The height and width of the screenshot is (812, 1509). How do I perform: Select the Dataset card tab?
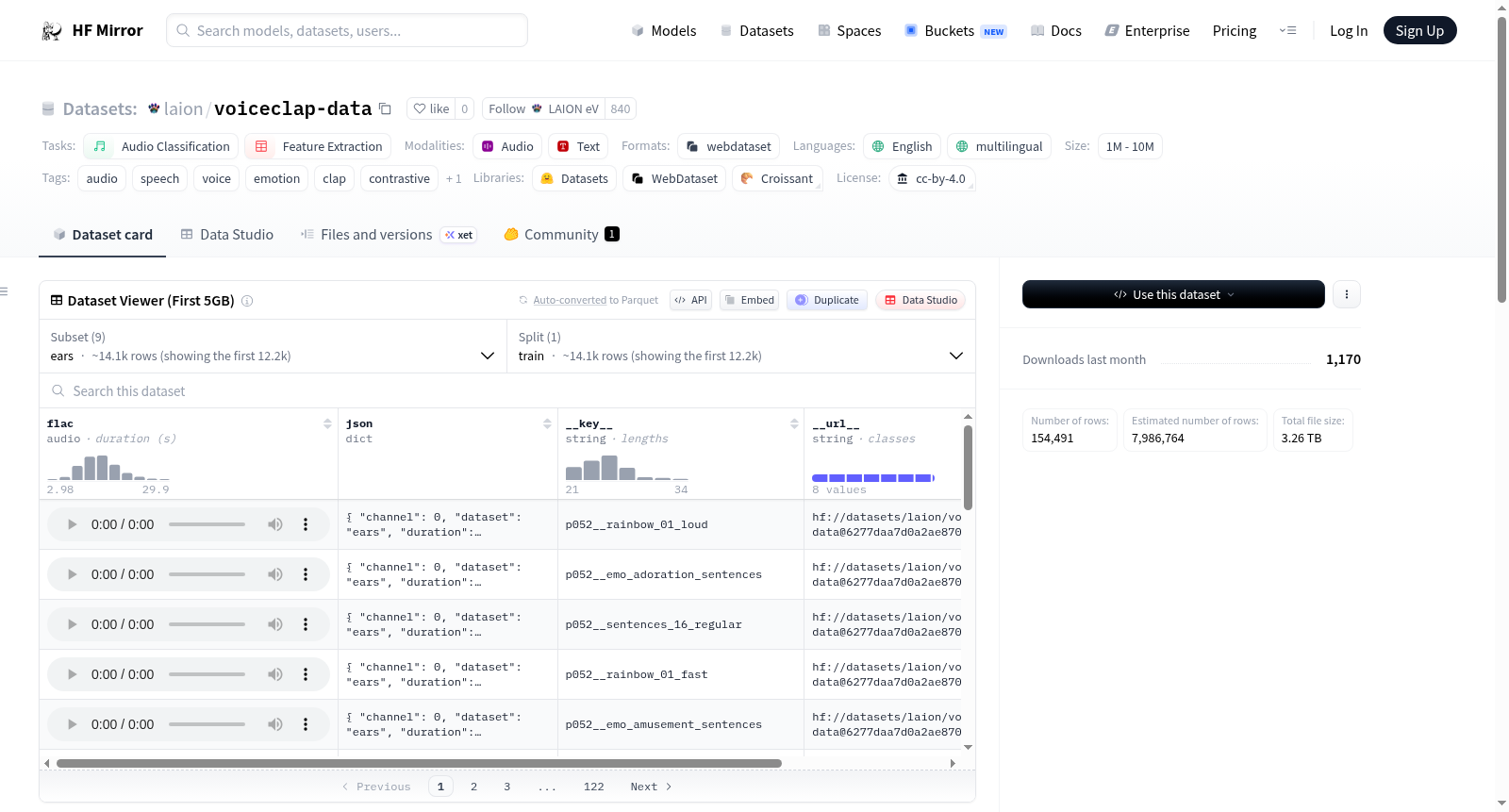(x=103, y=234)
